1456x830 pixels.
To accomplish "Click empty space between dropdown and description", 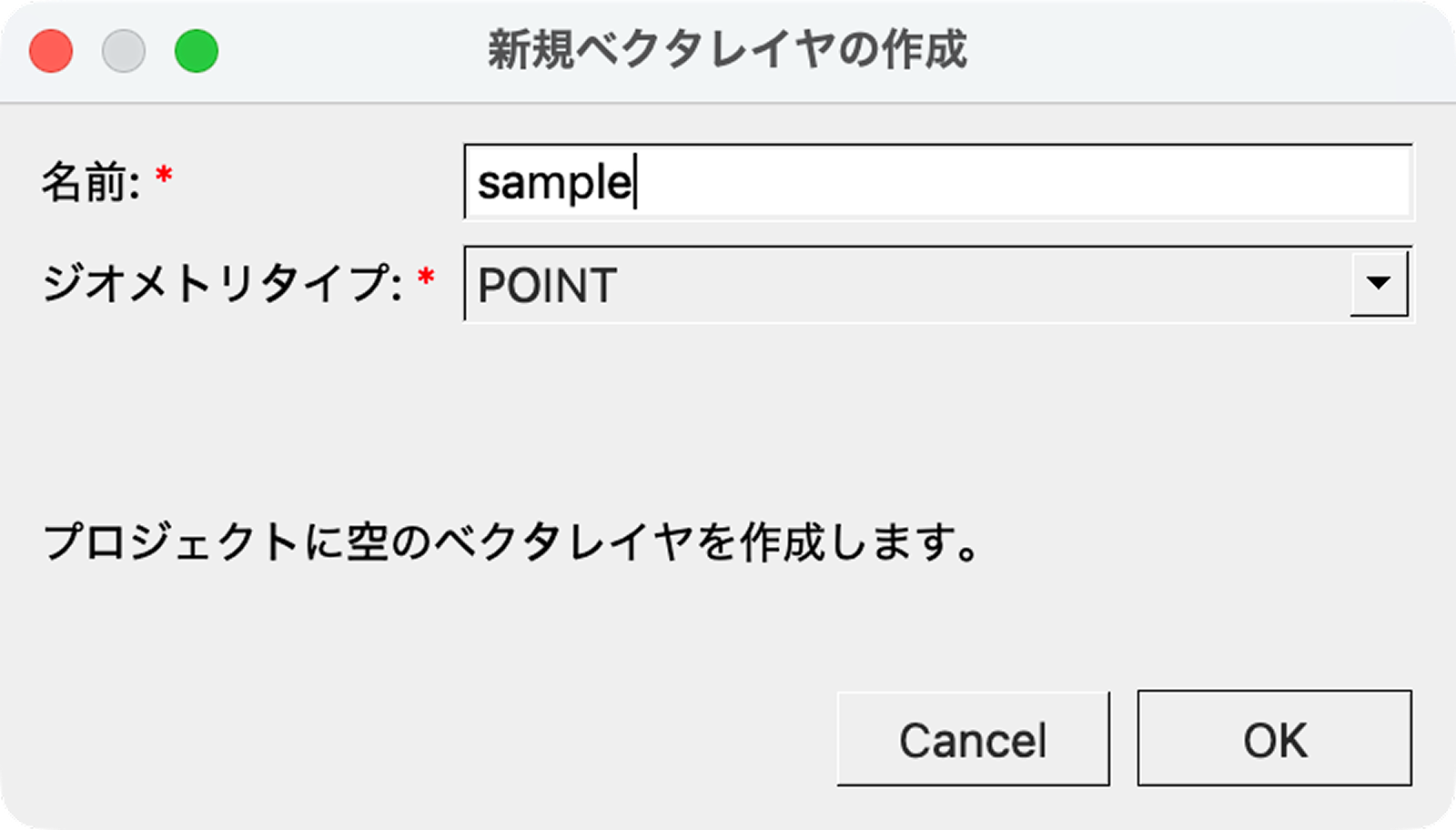I will point(728,419).
